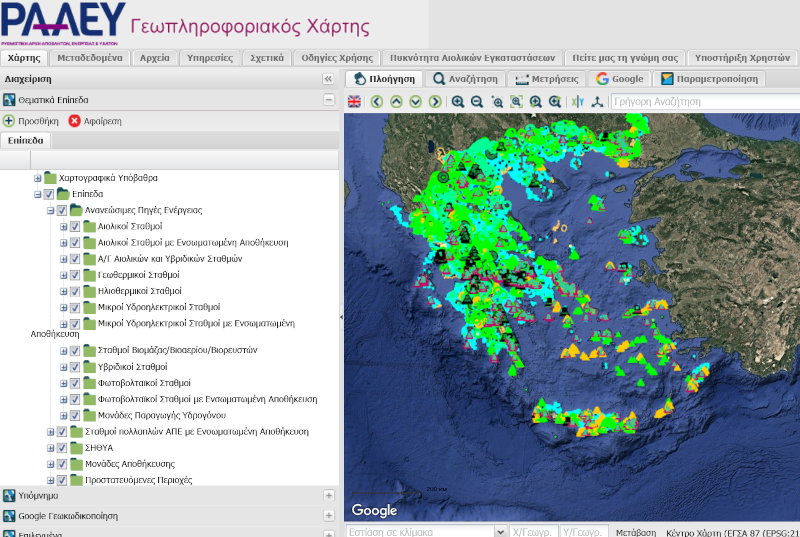Viewport: 800px width, 537px height.
Task: Toggle the Γεωθερμικοί Σταθμοί layer checkbox
Action: point(74,275)
